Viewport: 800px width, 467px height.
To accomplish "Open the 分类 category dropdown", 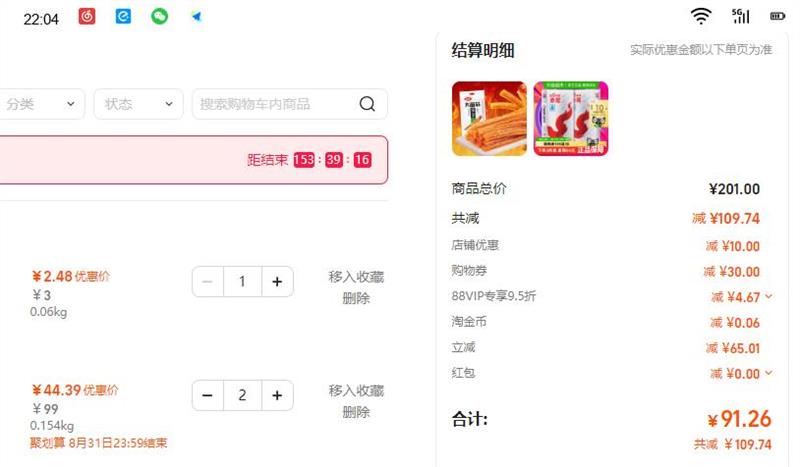I will [40, 104].
